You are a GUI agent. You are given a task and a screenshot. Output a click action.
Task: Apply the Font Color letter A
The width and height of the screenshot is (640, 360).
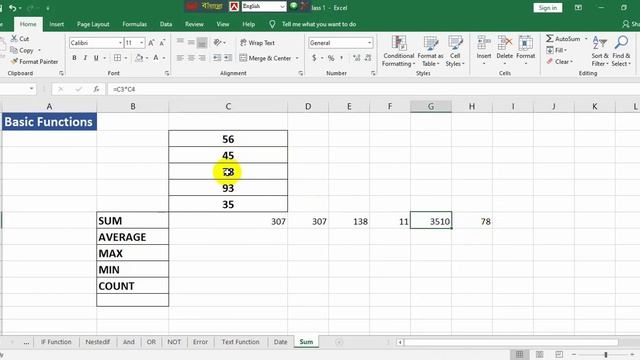[x=156, y=58]
